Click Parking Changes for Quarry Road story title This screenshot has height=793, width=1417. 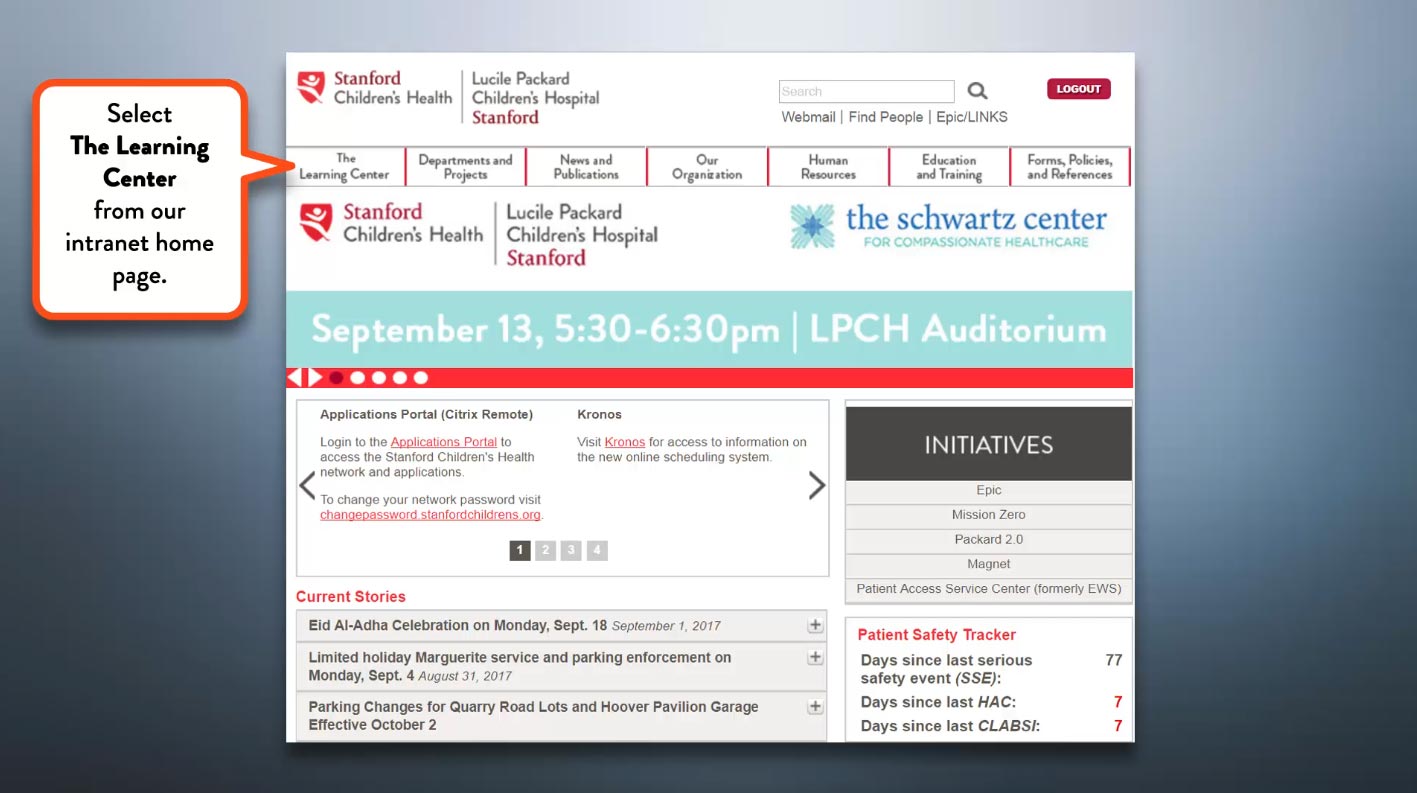tap(533, 715)
